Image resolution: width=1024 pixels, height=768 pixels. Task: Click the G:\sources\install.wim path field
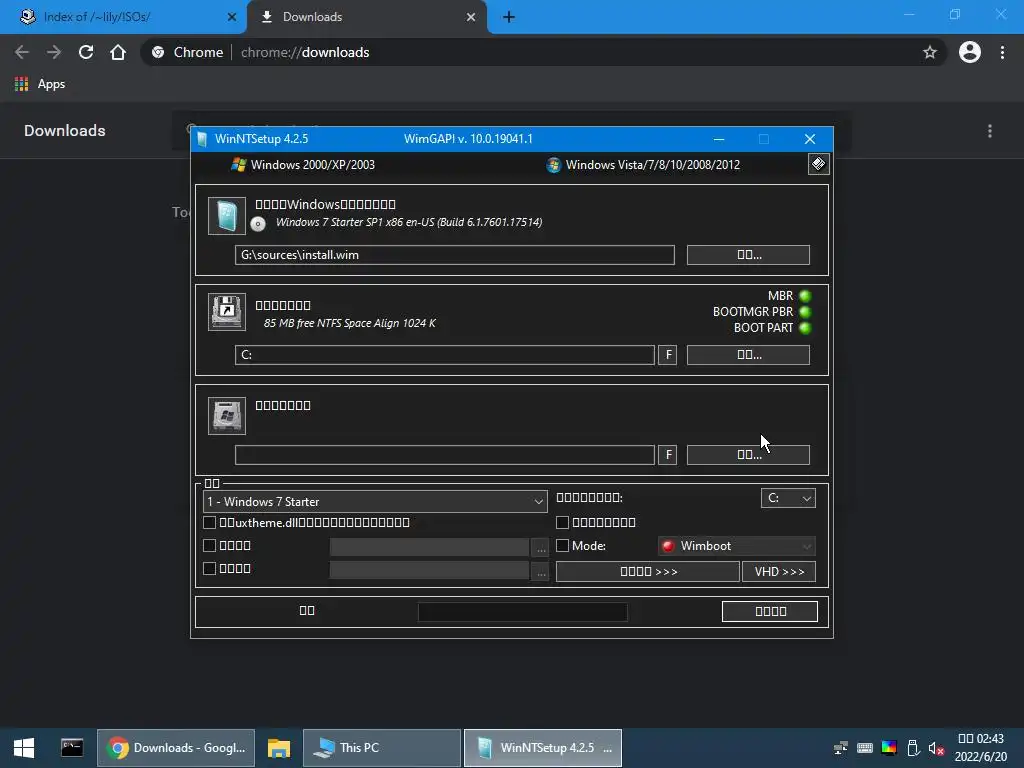(455, 255)
